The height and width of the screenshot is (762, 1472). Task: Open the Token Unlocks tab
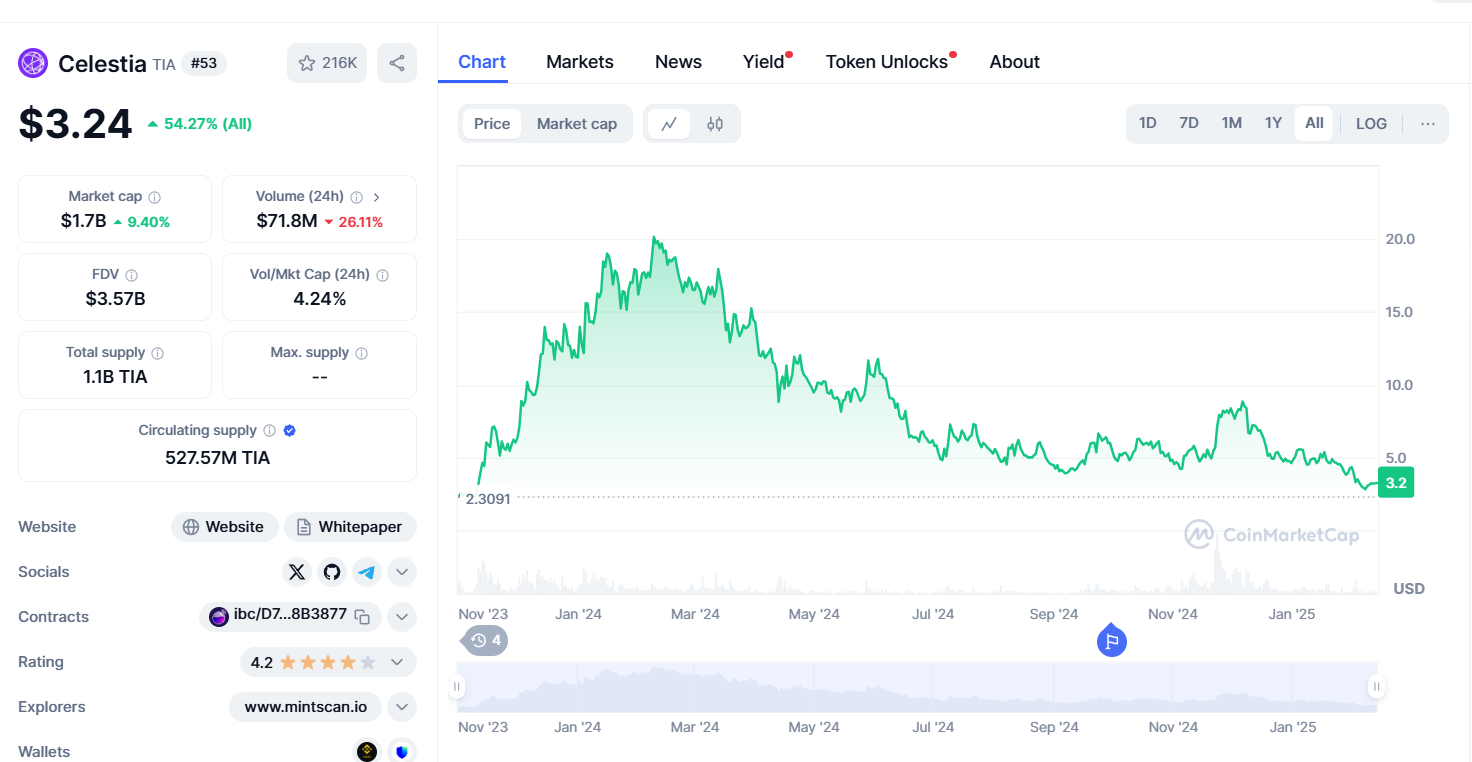887,62
